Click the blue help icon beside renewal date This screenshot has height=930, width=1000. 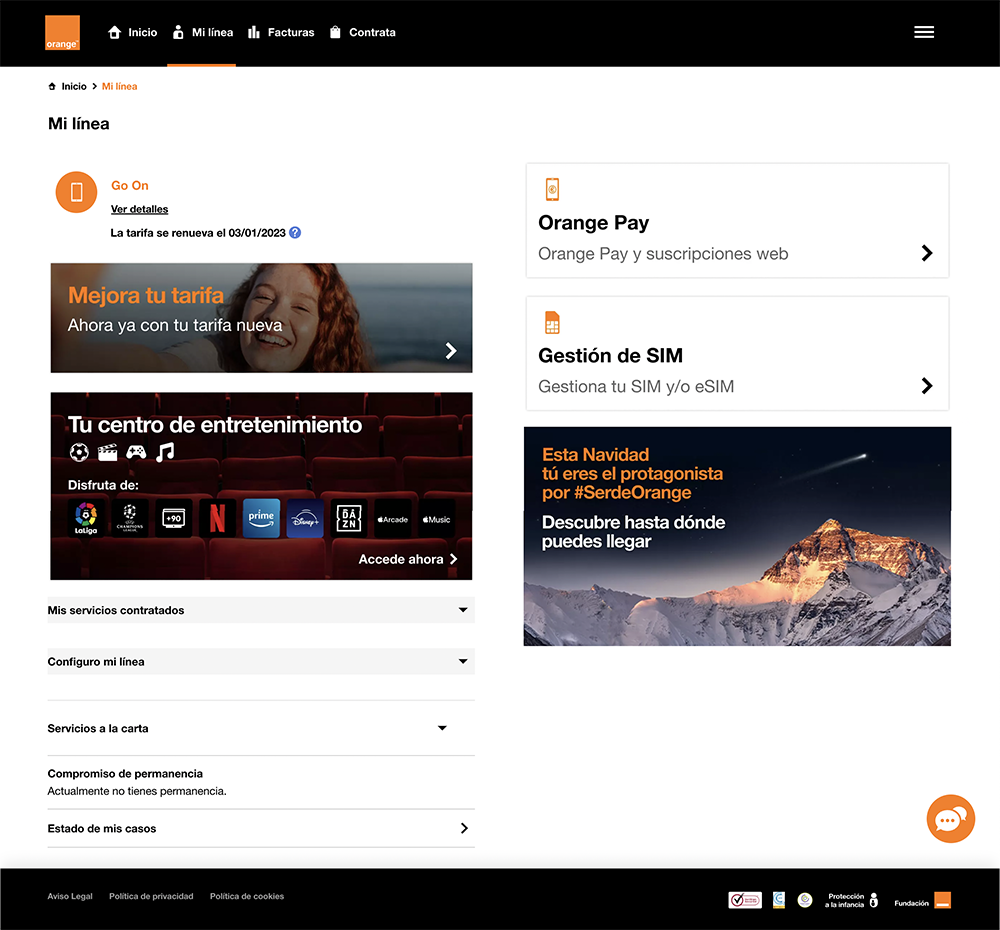(295, 233)
